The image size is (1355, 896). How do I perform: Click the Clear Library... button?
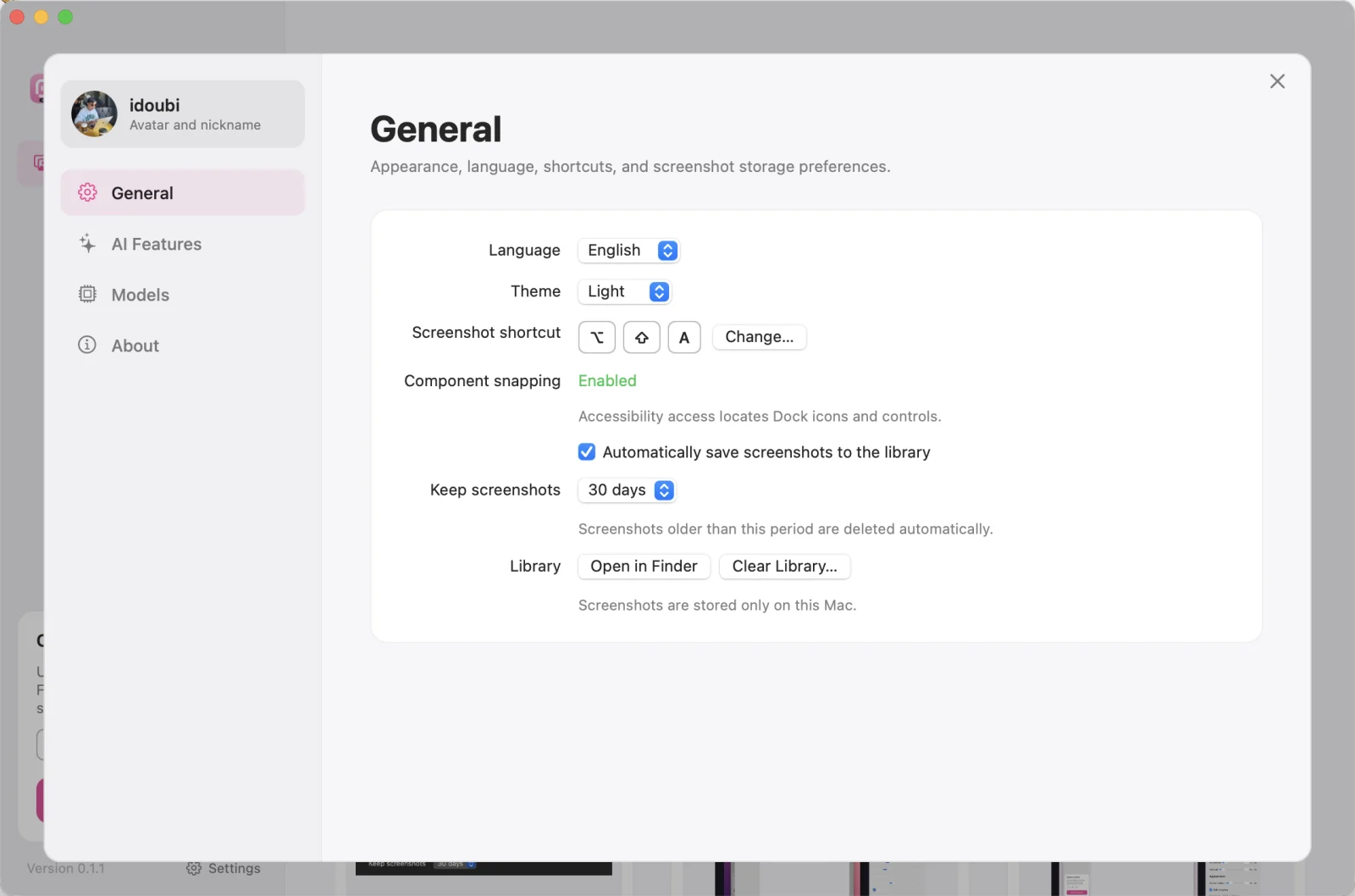pos(784,567)
